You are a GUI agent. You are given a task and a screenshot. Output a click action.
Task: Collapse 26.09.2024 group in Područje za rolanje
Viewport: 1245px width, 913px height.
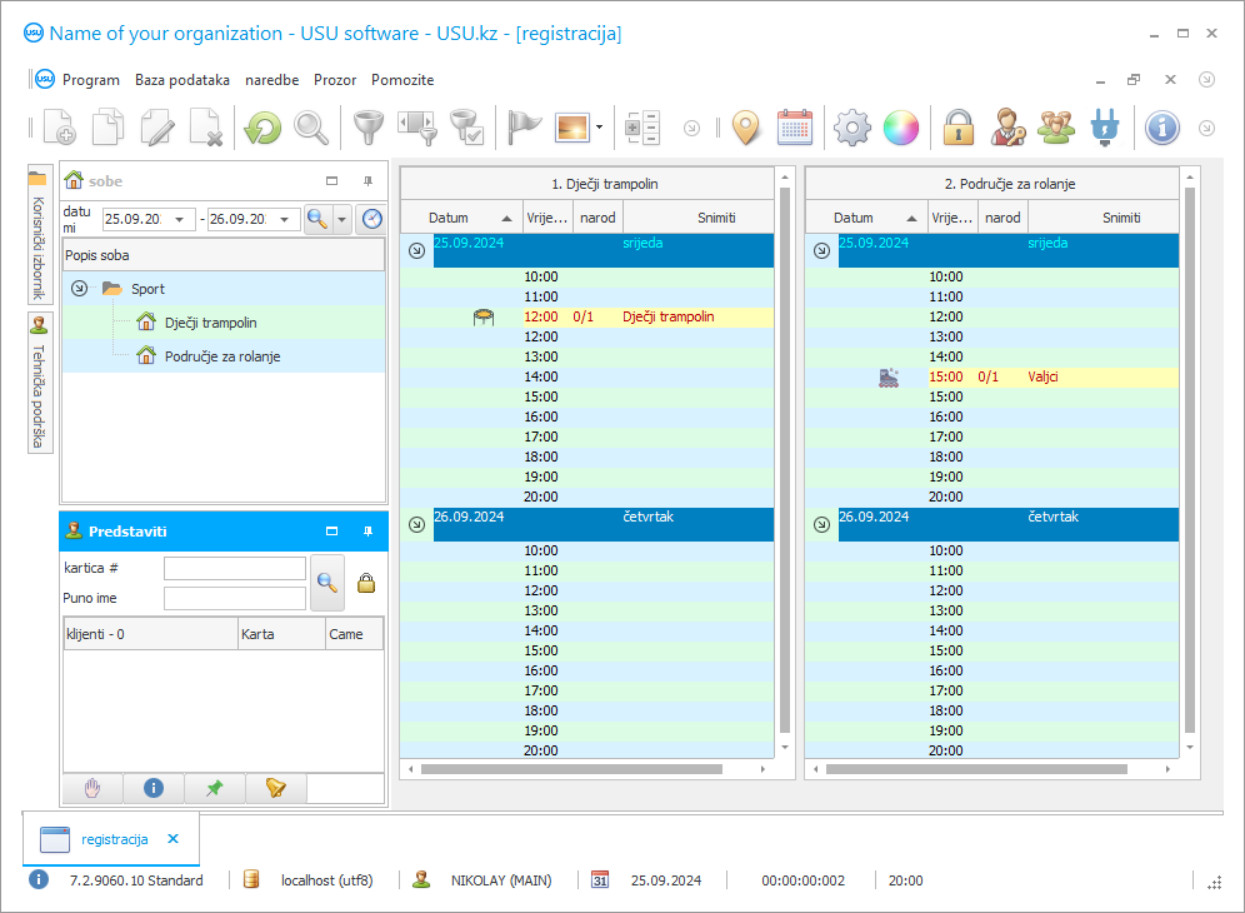click(821, 524)
